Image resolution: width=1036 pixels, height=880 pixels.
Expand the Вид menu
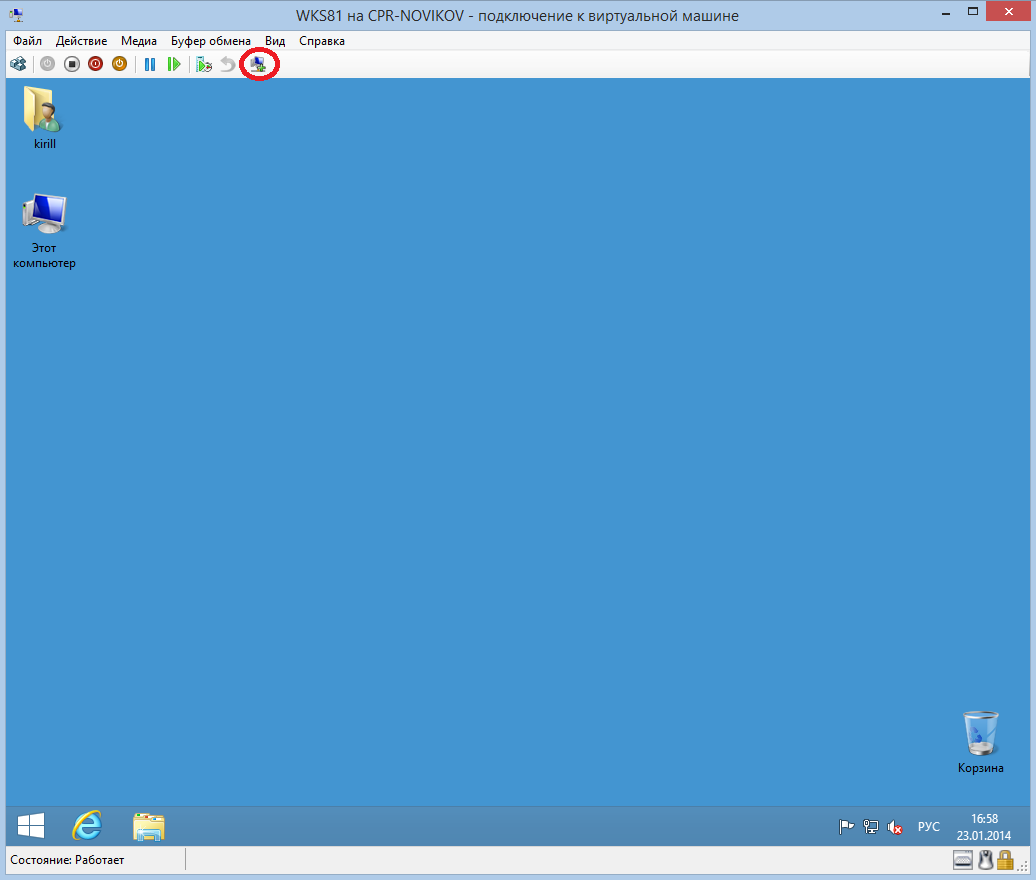[x=275, y=41]
